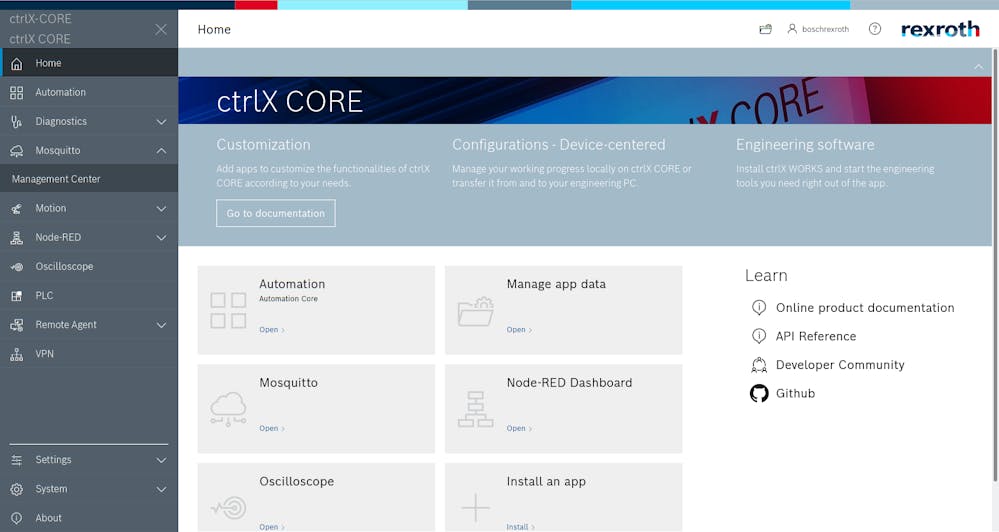Click the Remote Agent icon in sidebar
Image resolution: width=999 pixels, height=532 pixels.
tap(17, 325)
